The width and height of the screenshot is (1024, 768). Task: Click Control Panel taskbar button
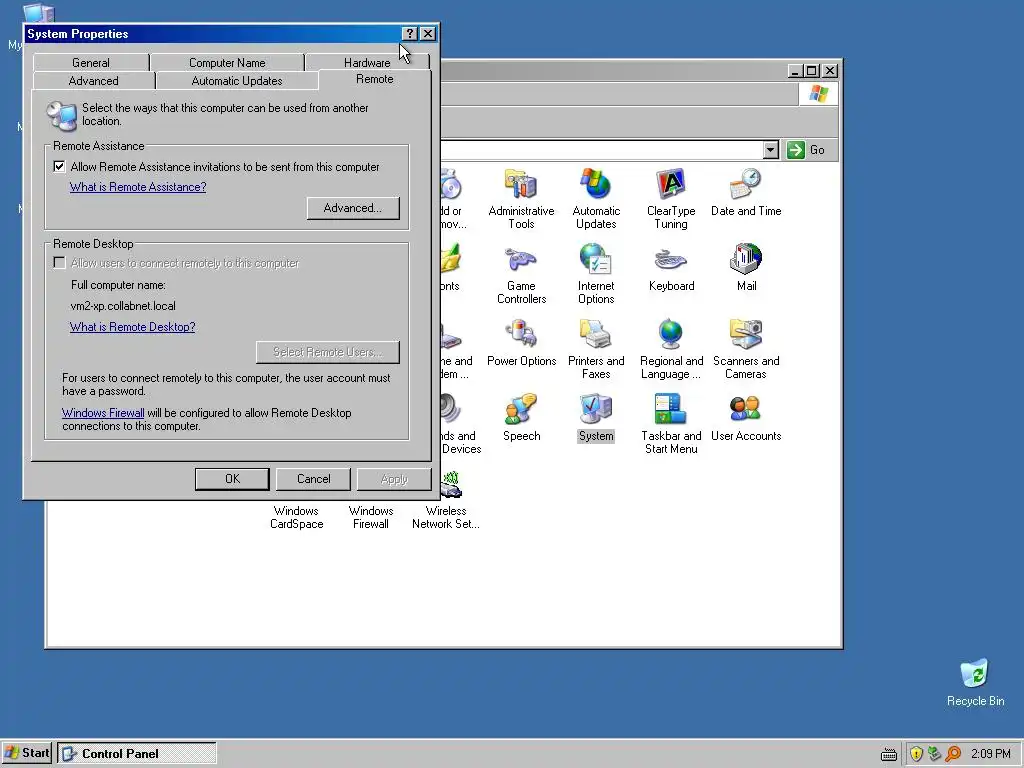[136, 754]
